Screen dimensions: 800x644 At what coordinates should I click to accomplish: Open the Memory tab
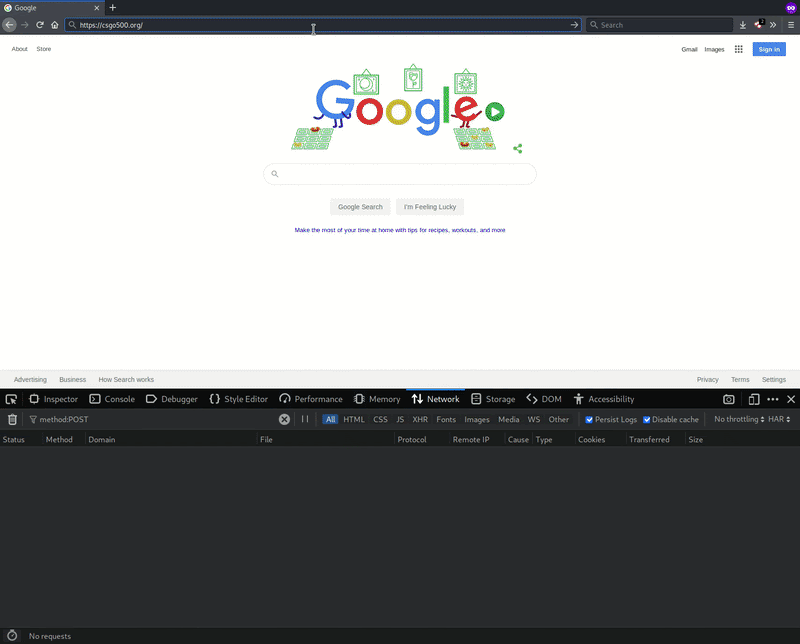(x=377, y=399)
